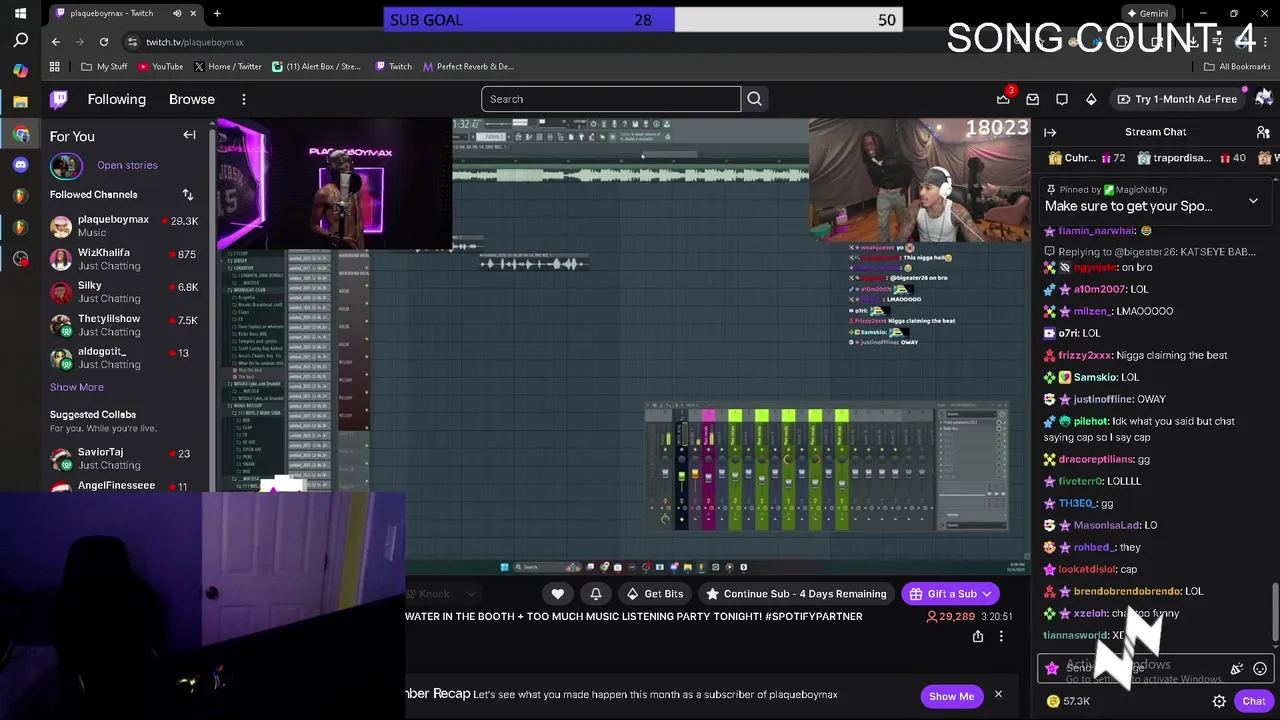Open chat settings gear
Viewport: 1280px width, 720px height.
tap(1219, 702)
